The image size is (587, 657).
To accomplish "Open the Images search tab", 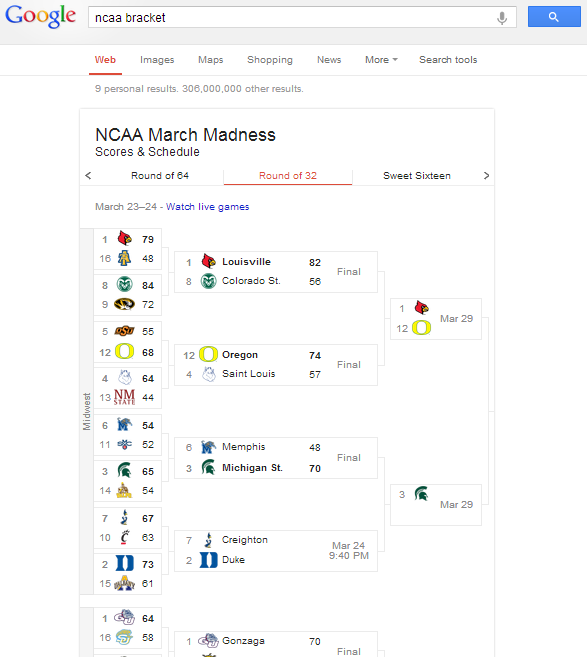I will tap(157, 60).
